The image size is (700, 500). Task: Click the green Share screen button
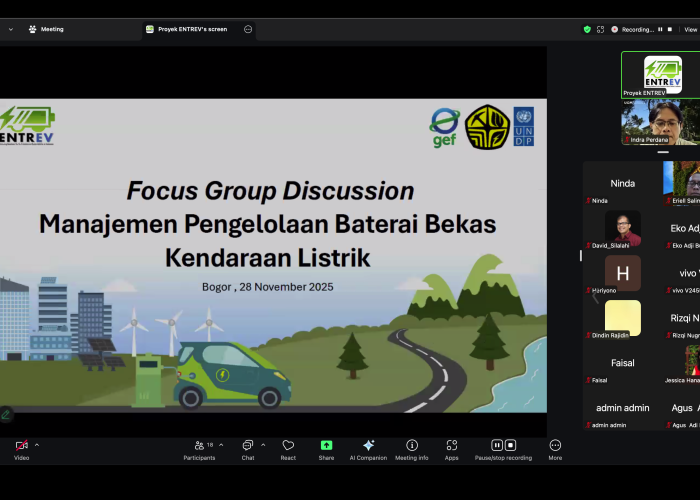coord(326,446)
